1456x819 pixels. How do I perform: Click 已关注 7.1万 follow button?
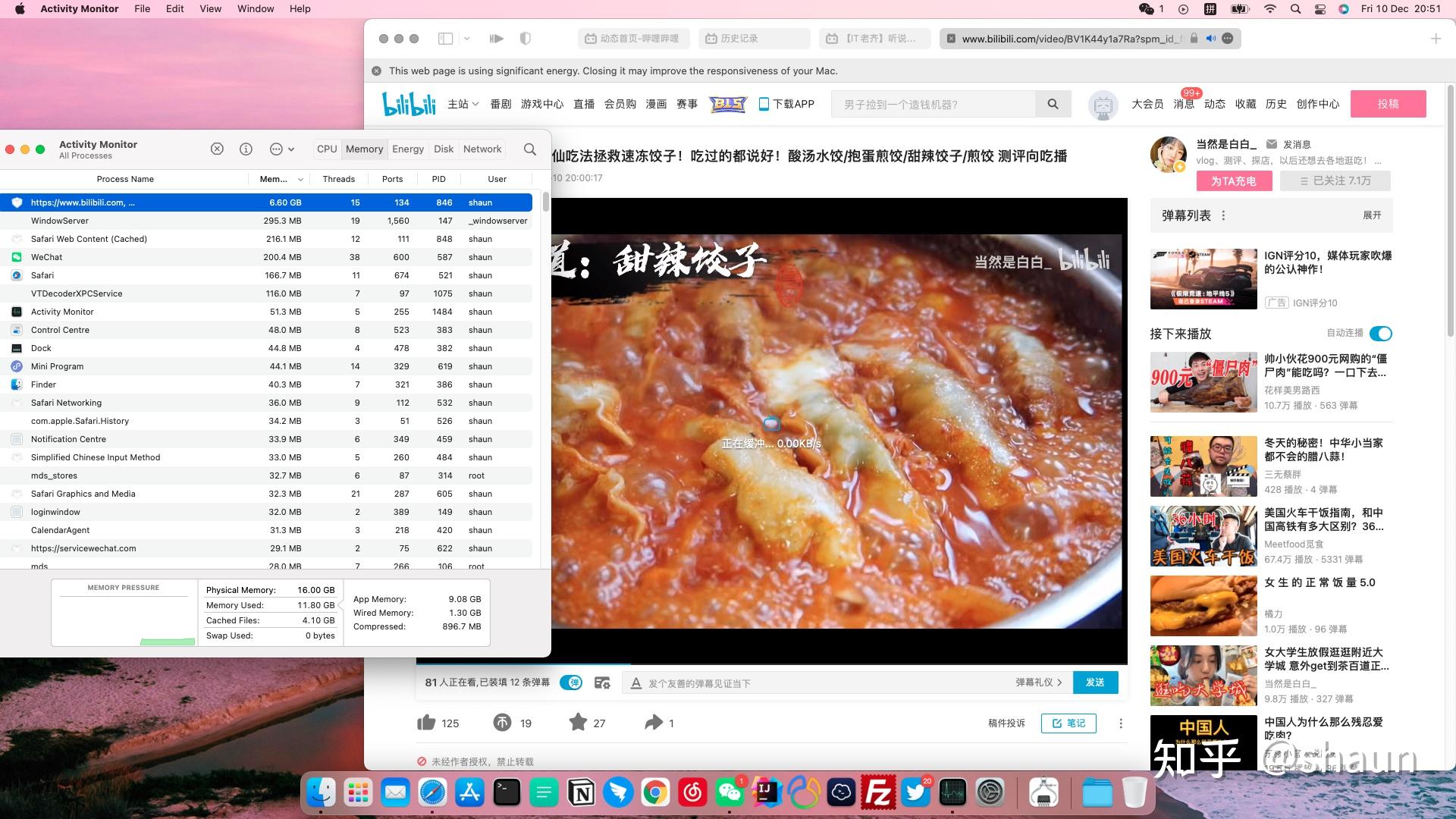1335,180
